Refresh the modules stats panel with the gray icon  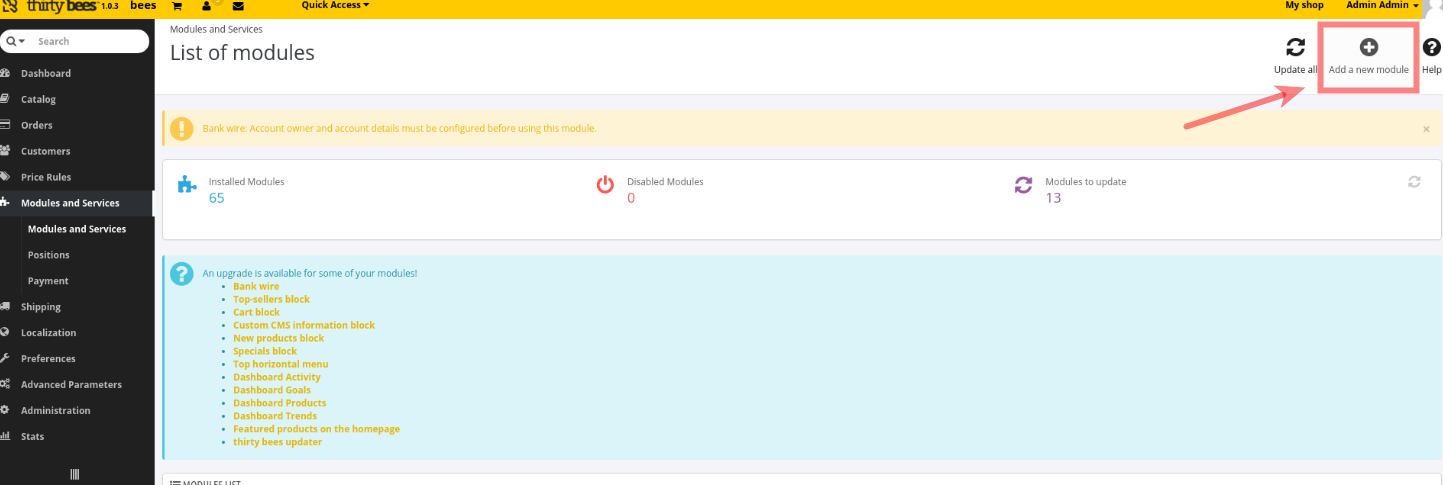(1413, 182)
